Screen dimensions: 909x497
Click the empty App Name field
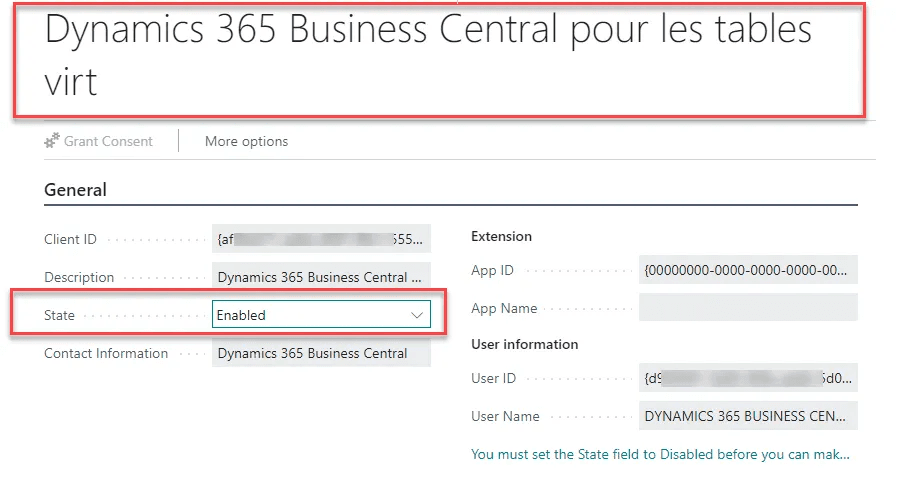(748, 308)
